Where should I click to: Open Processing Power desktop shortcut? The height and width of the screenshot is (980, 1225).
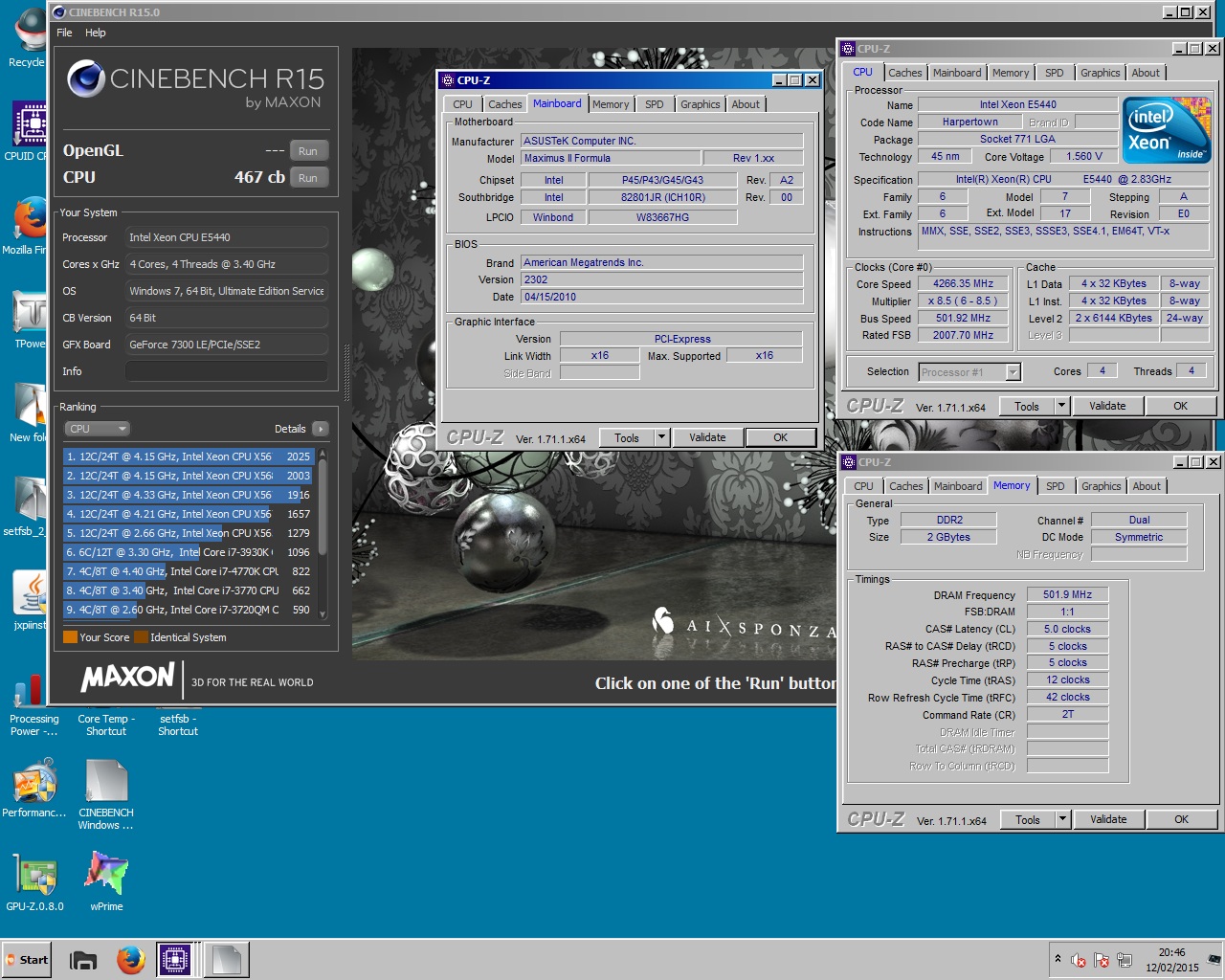coord(33,704)
